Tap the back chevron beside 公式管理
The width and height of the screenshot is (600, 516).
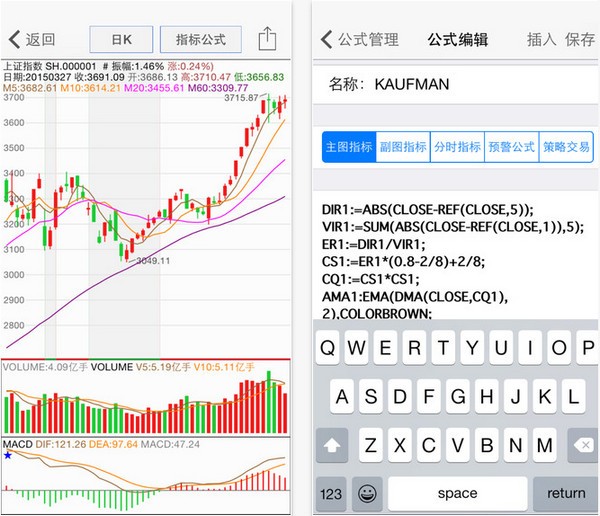pos(326,40)
